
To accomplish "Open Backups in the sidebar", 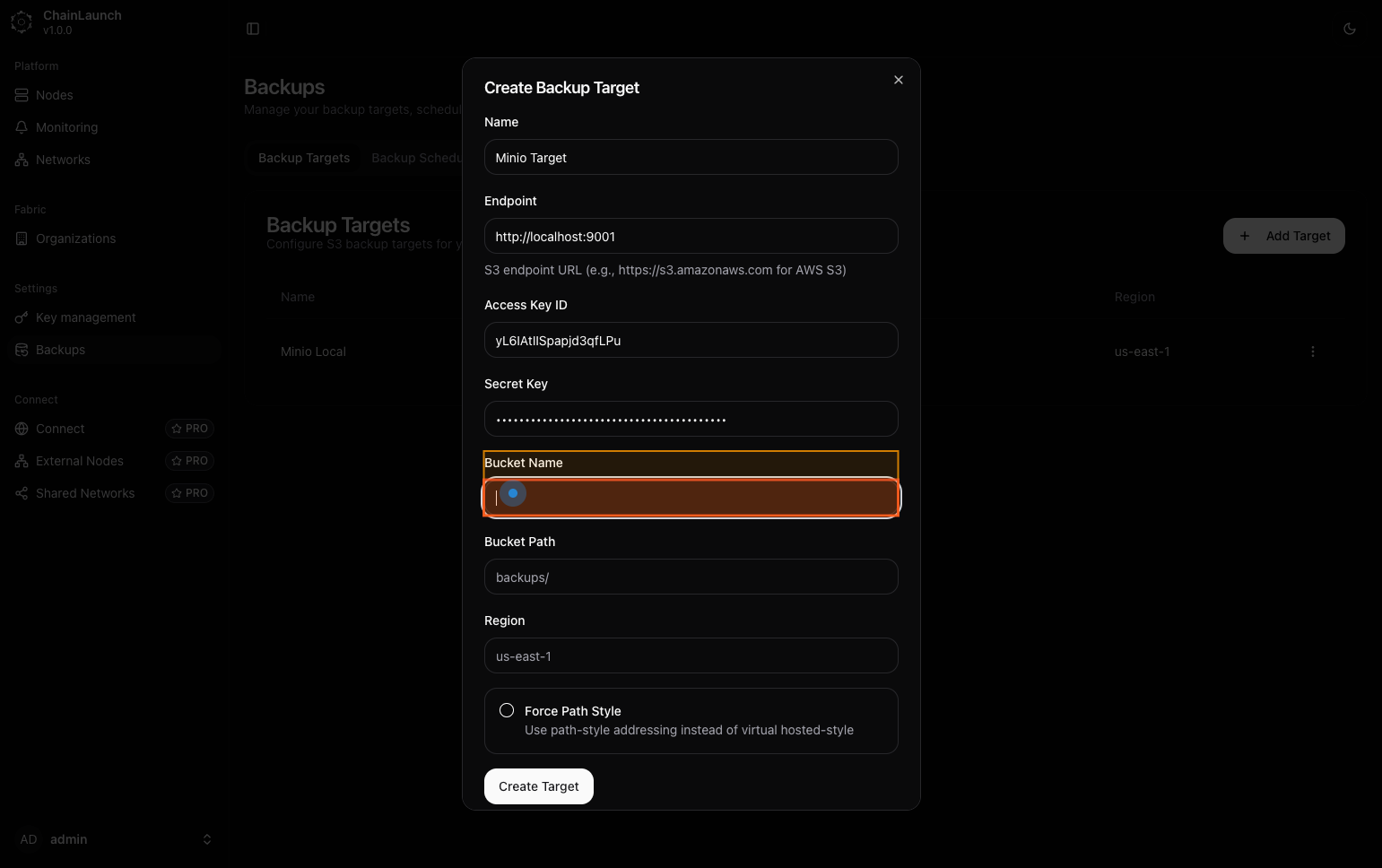I will pos(60,350).
